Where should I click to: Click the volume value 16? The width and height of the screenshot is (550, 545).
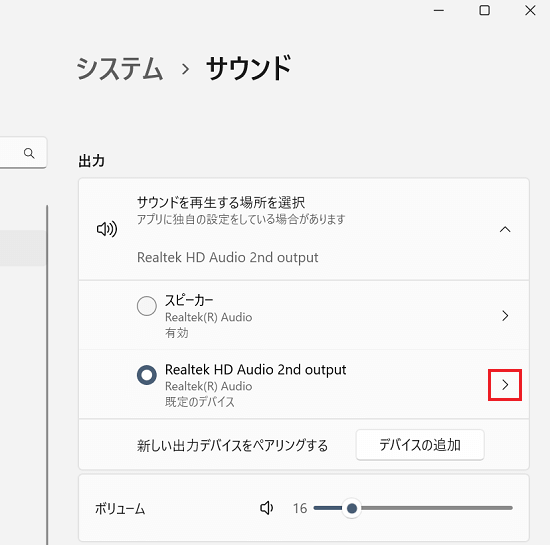[300, 508]
